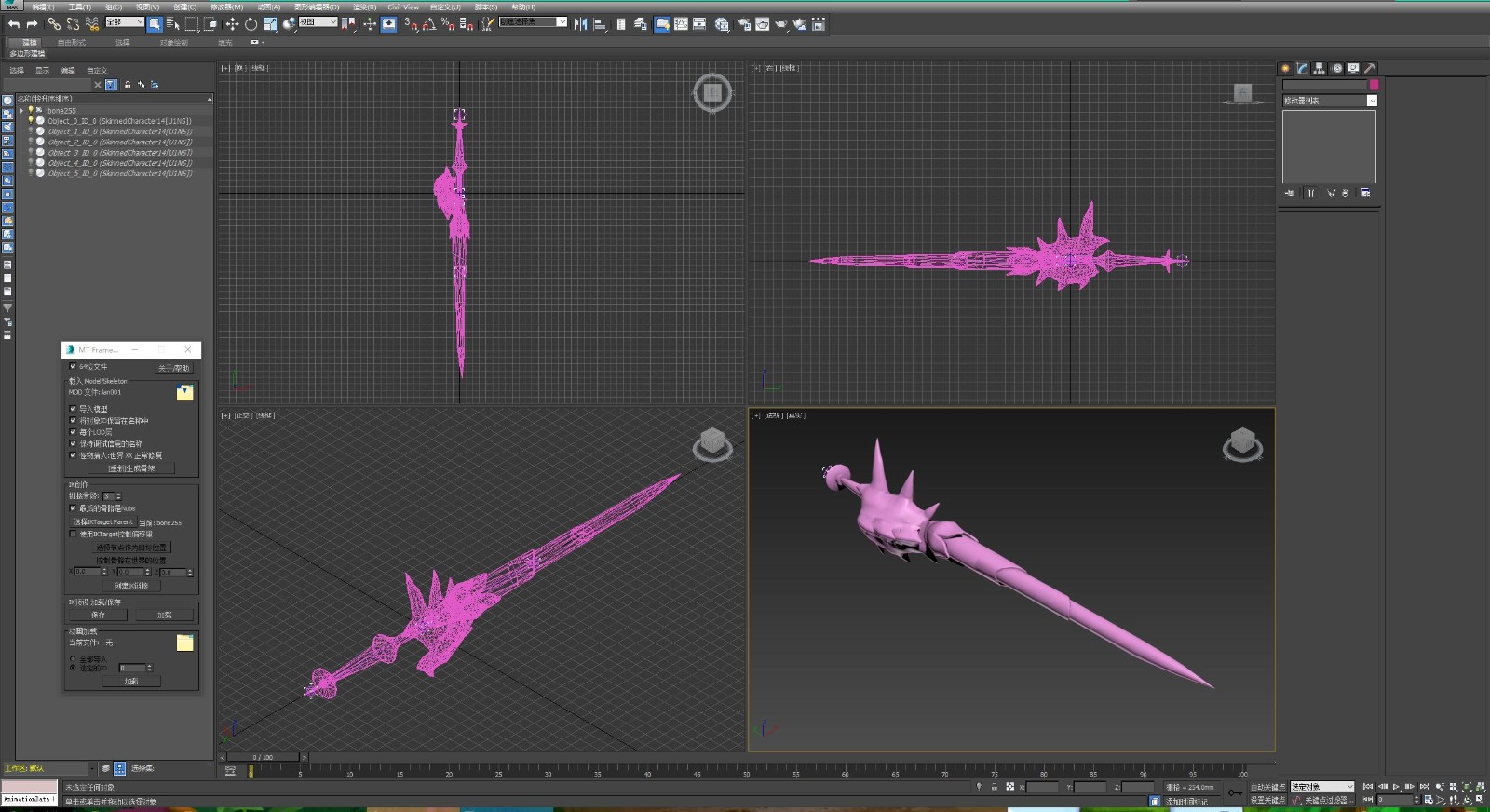Uncheck the 导入模型 checkbox
Image resolution: width=1490 pixels, height=812 pixels.
pyautogui.click(x=74, y=409)
